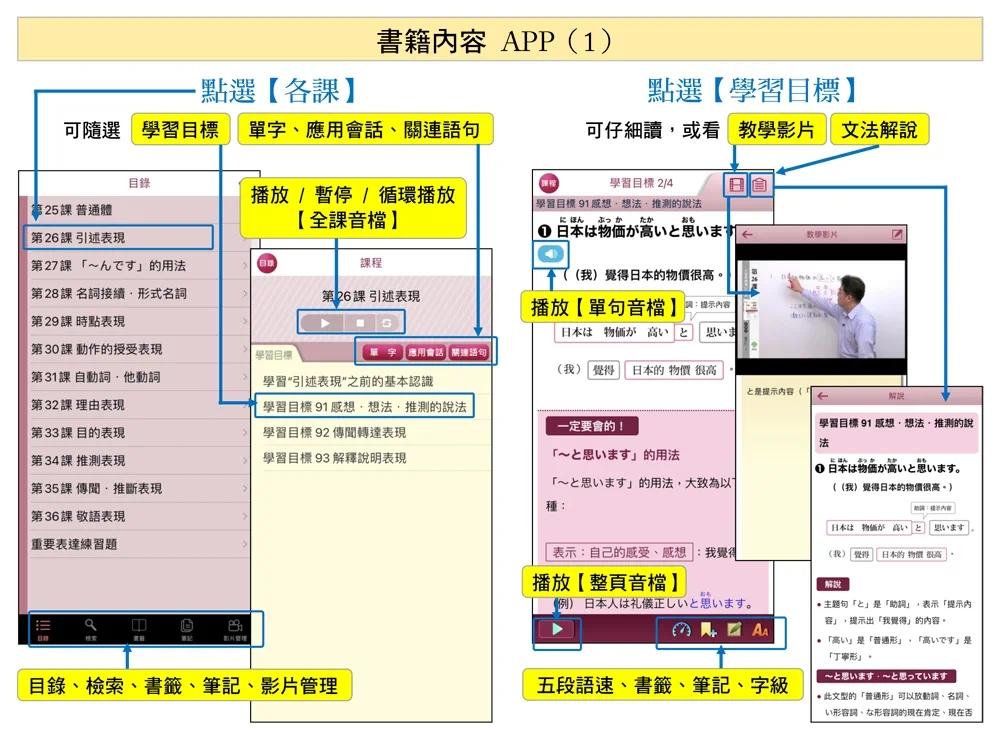Add a bookmark with the bookmark-plus icon
Viewport: 1000px width, 733px height.
coord(708,630)
